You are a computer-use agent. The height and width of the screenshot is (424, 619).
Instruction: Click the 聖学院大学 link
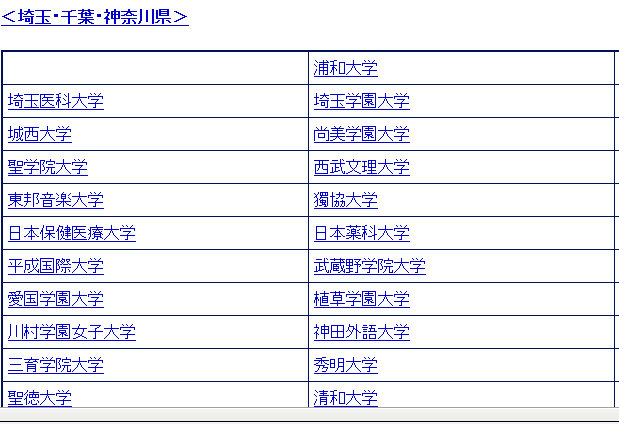click(48, 167)
